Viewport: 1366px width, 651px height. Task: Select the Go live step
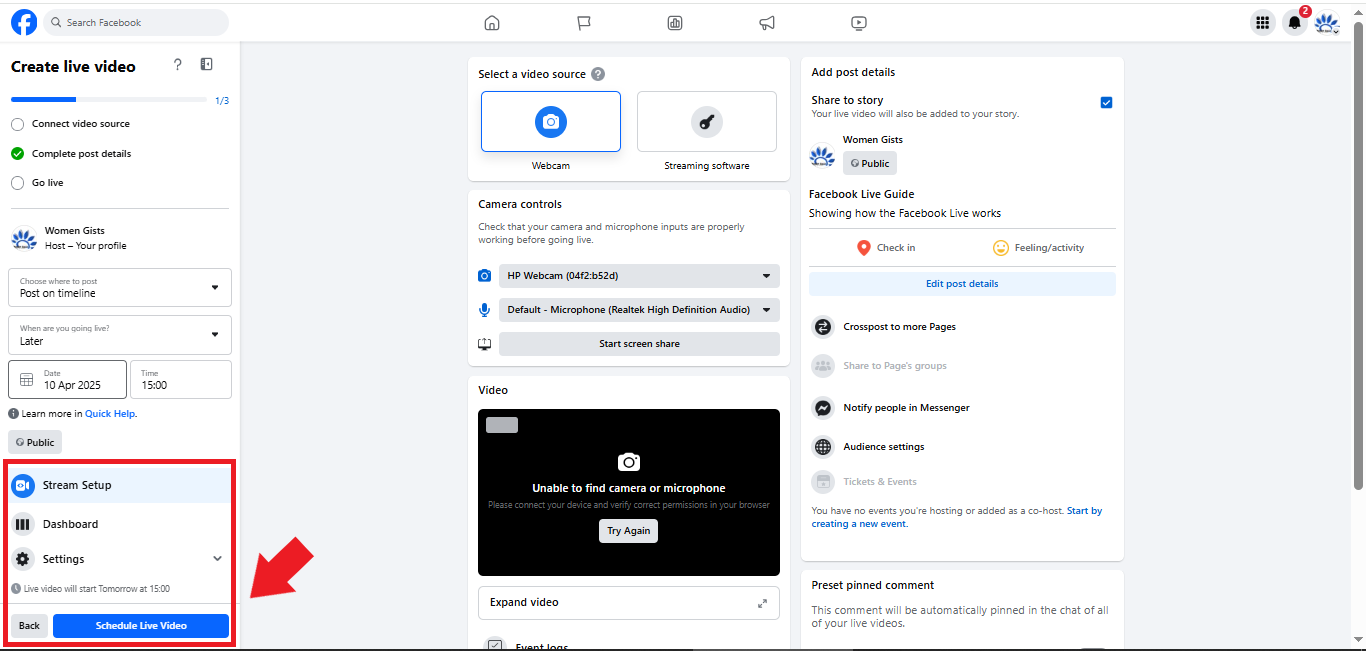coord(37,183)
